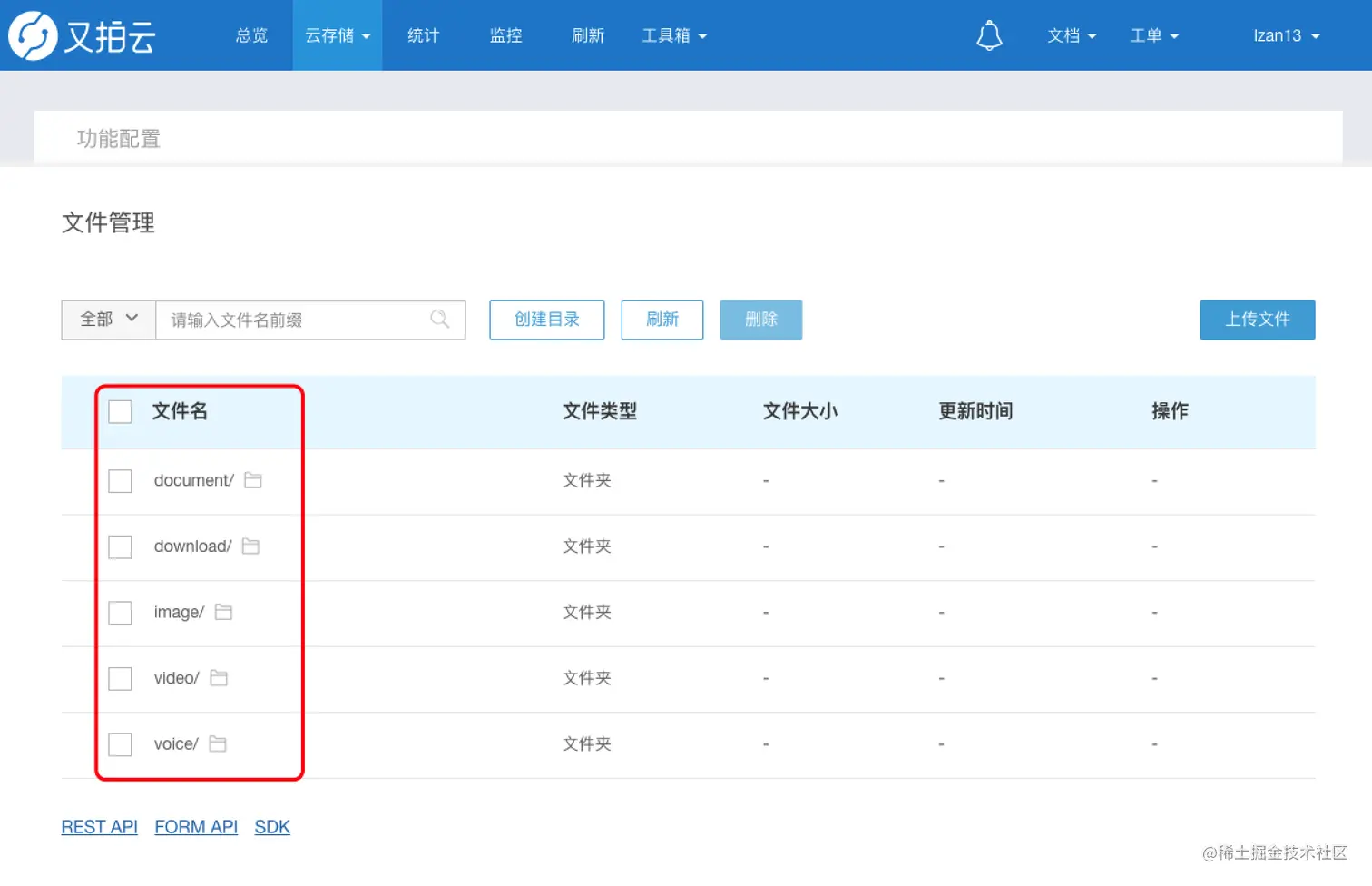Click the 文件管理 heading
This screenshot has height=886, width=1372.
point(108,222)
